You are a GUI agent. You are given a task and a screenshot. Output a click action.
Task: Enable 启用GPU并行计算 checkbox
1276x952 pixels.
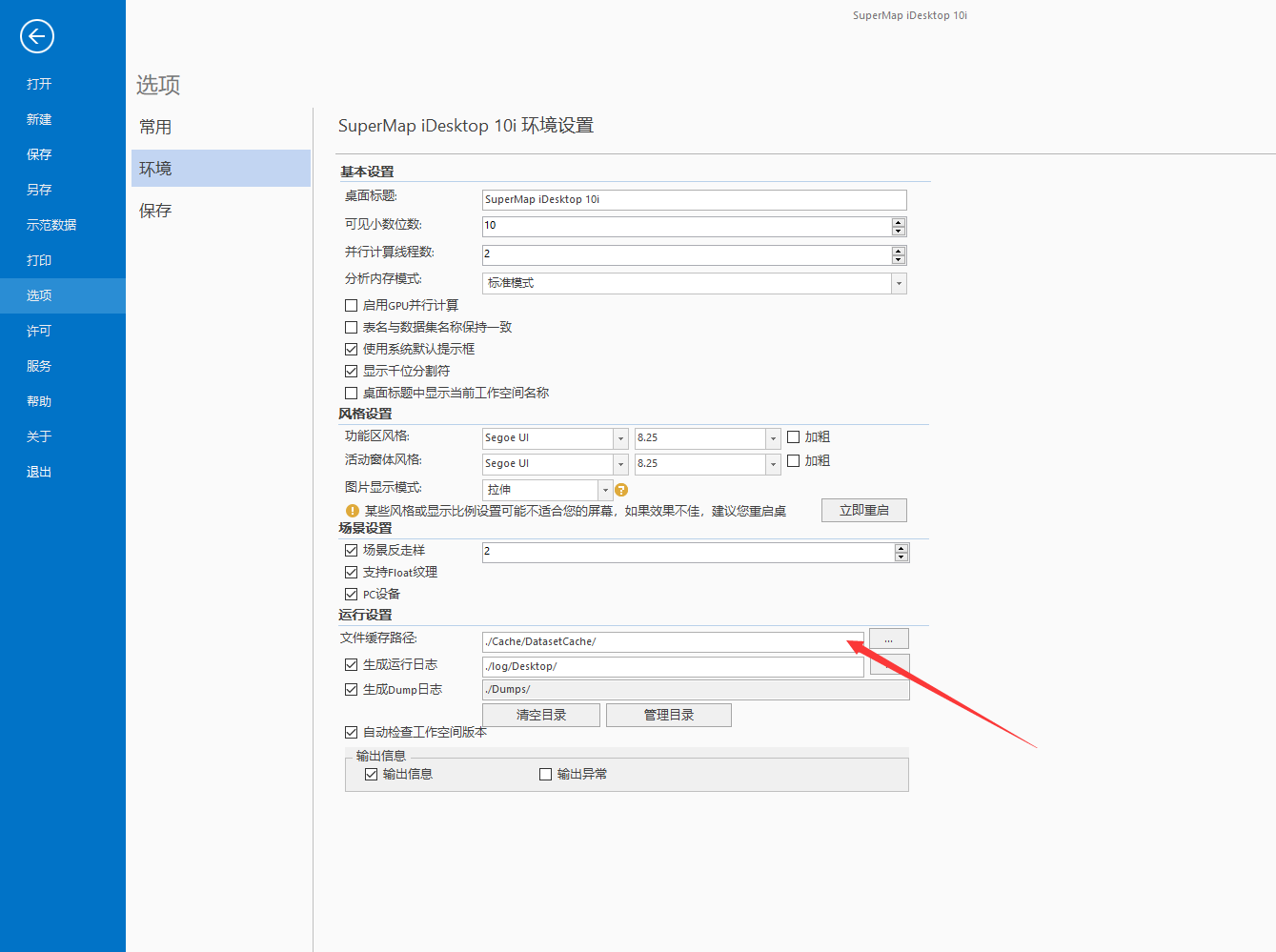coord(351,306)
